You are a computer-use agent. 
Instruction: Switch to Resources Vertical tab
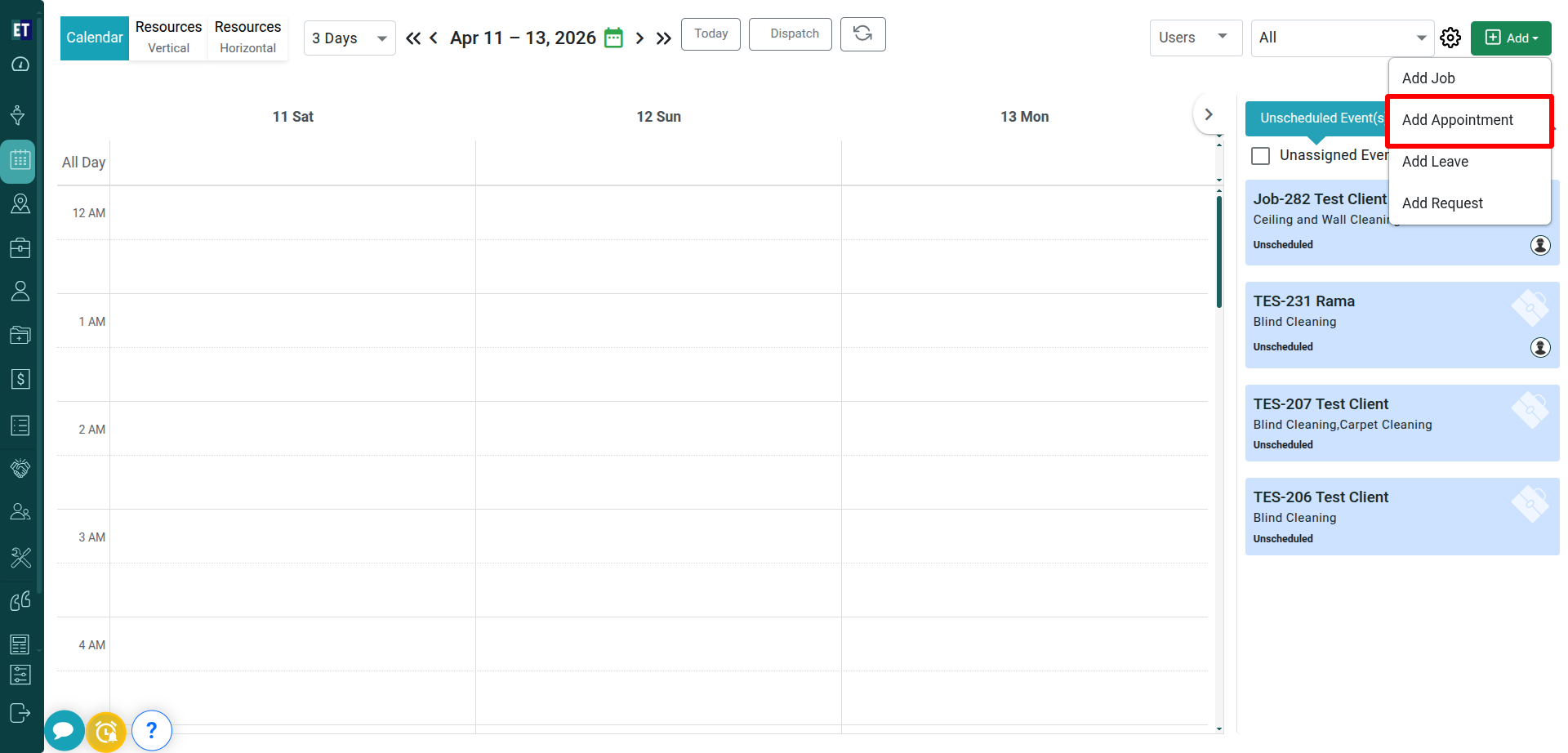click(168, 38)
